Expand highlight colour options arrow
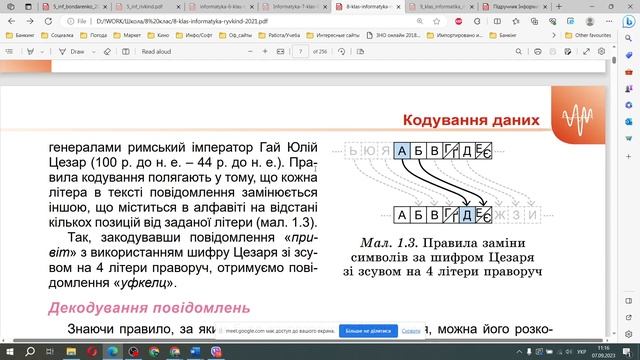The image size is (640, 360). (42, 52)
